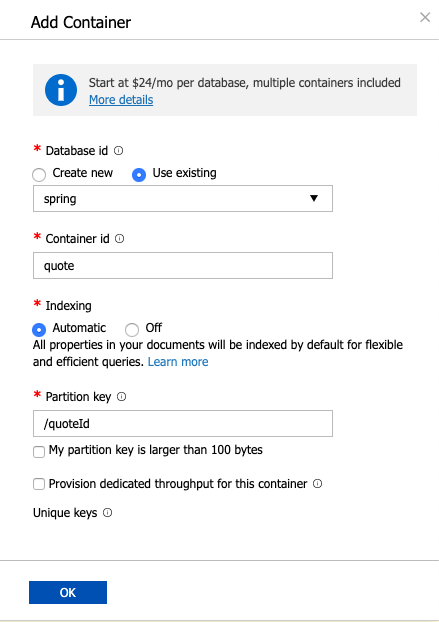Select the Create new radio button
This screenshot has width=439, height=622.
tap(39, 175)
